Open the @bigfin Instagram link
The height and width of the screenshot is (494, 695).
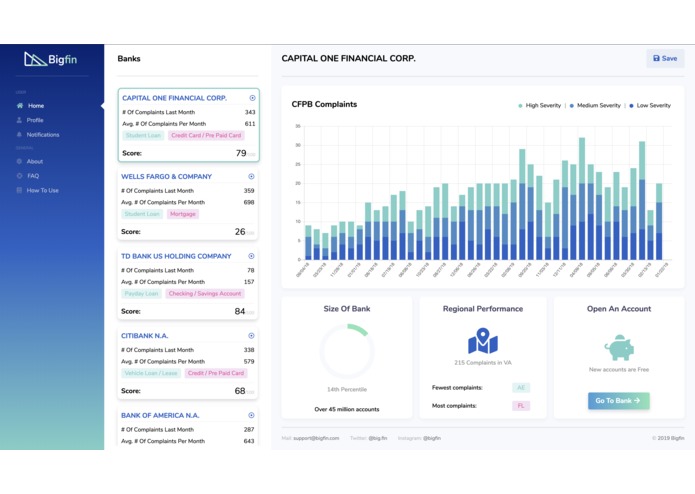432,438
